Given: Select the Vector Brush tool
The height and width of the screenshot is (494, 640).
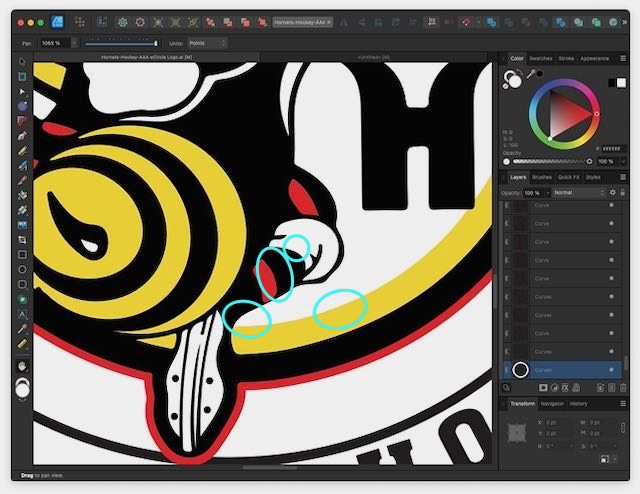Looking at the screenshot, I should click(x=22, y=165).
